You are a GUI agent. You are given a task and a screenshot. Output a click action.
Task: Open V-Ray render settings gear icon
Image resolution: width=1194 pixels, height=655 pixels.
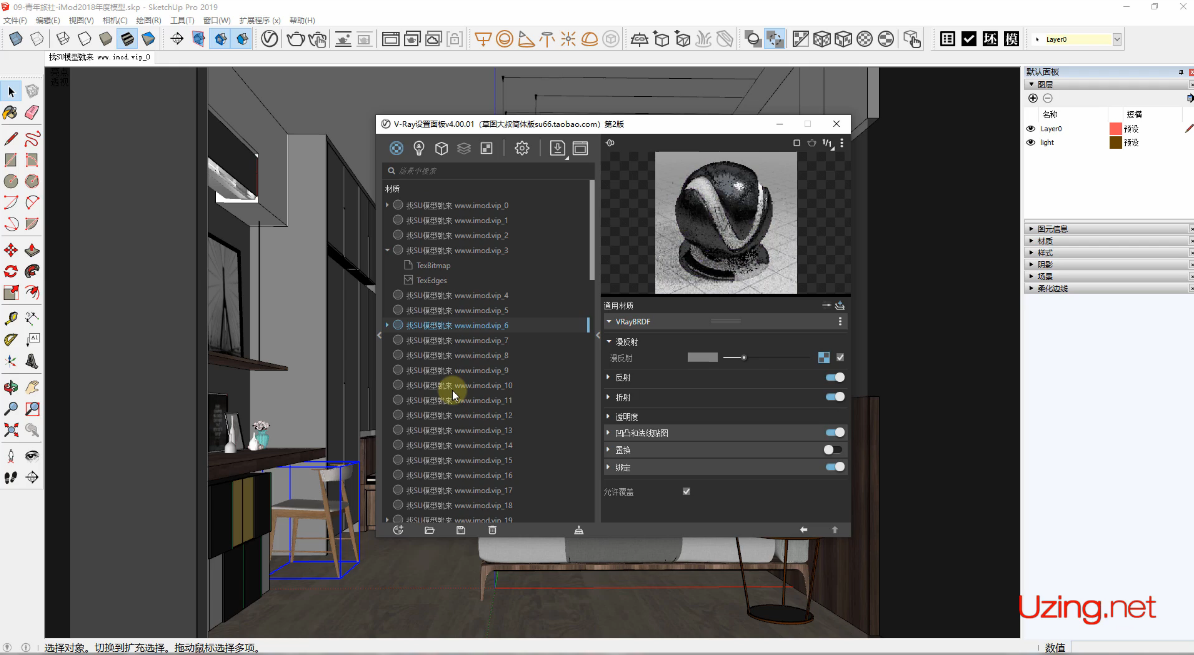point(522,148)
